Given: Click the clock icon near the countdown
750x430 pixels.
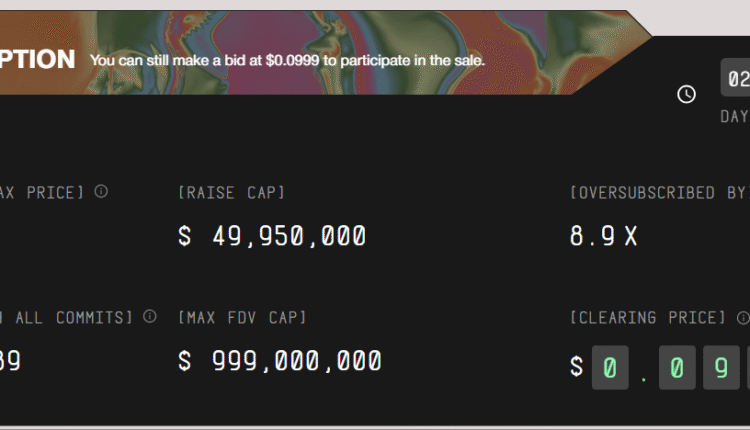Looking at the screenshot, I should [x=686, y=94].
